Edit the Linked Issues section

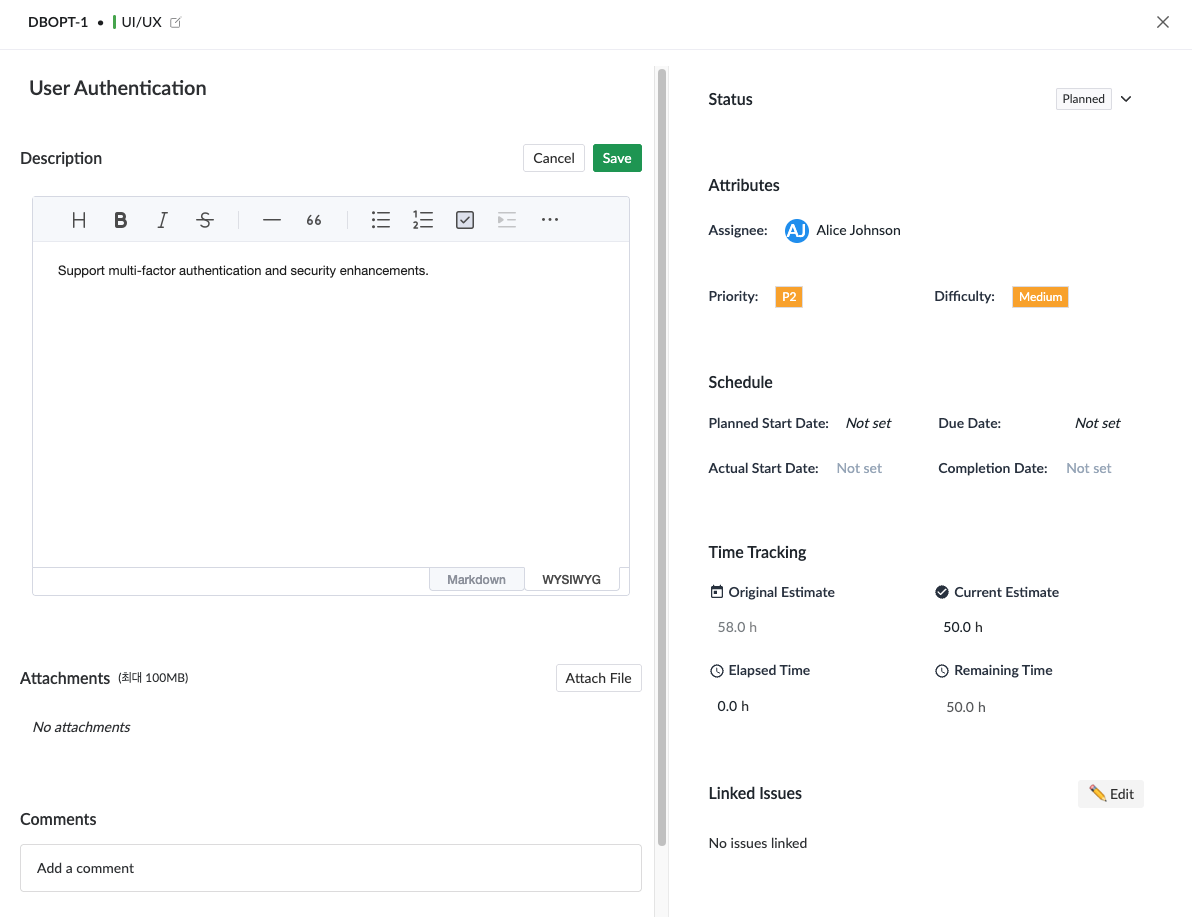pos(1110,793)
